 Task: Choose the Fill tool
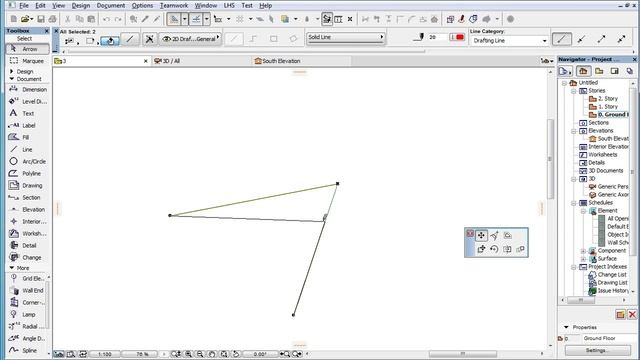(x=27, y=138)
